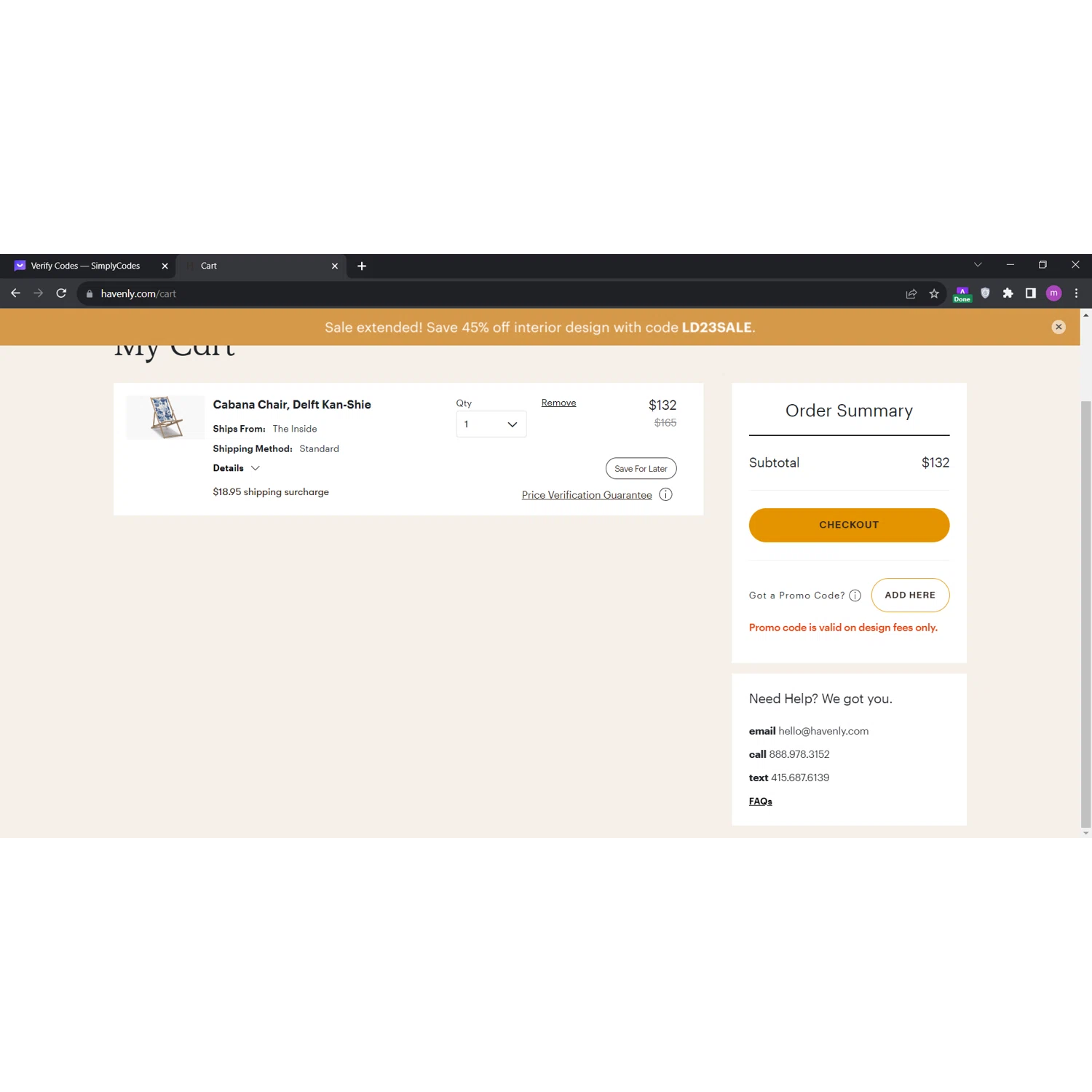Click the Remove link

click(x=558, y=403)
